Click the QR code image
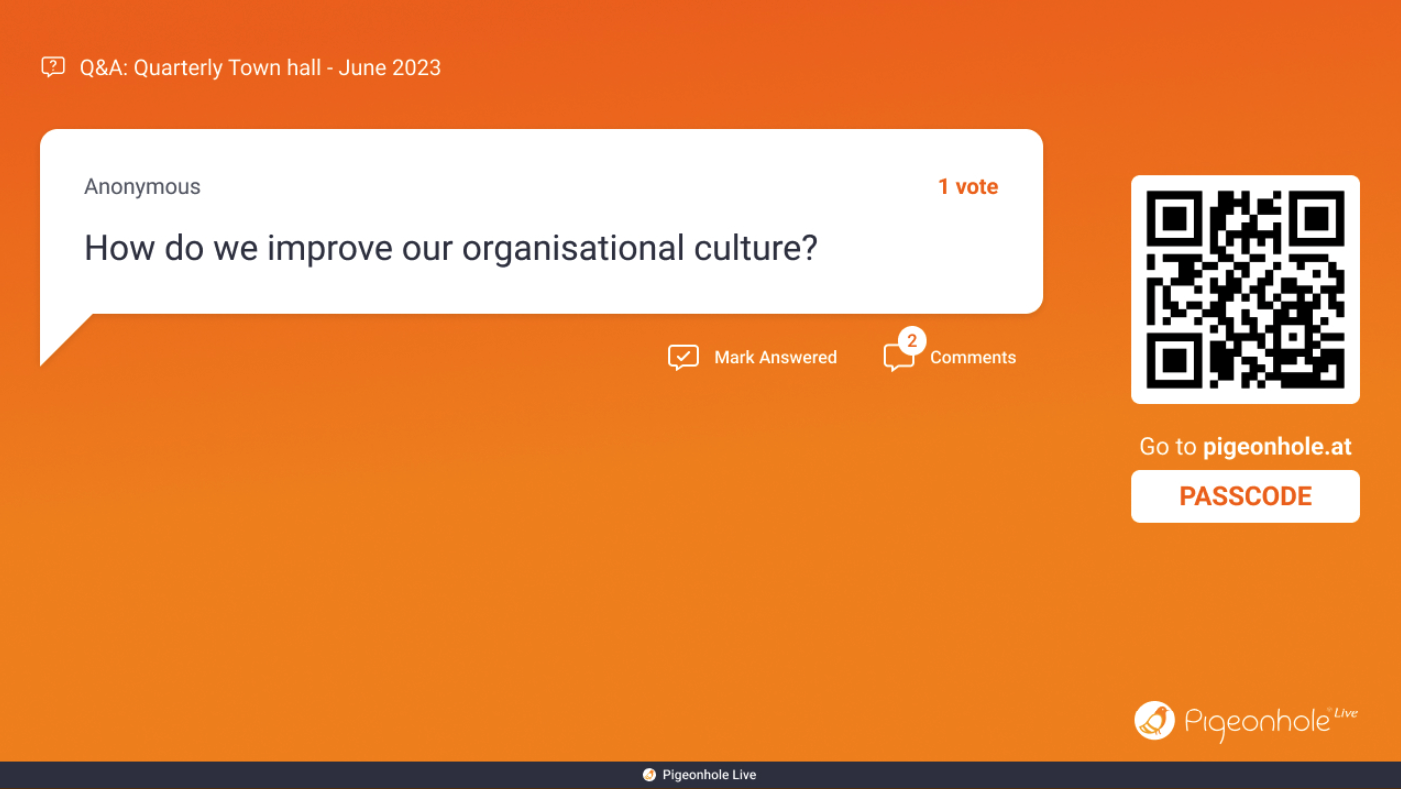Image resolution: width=1401 pixels, height=789 pixels. (1245, 289)
